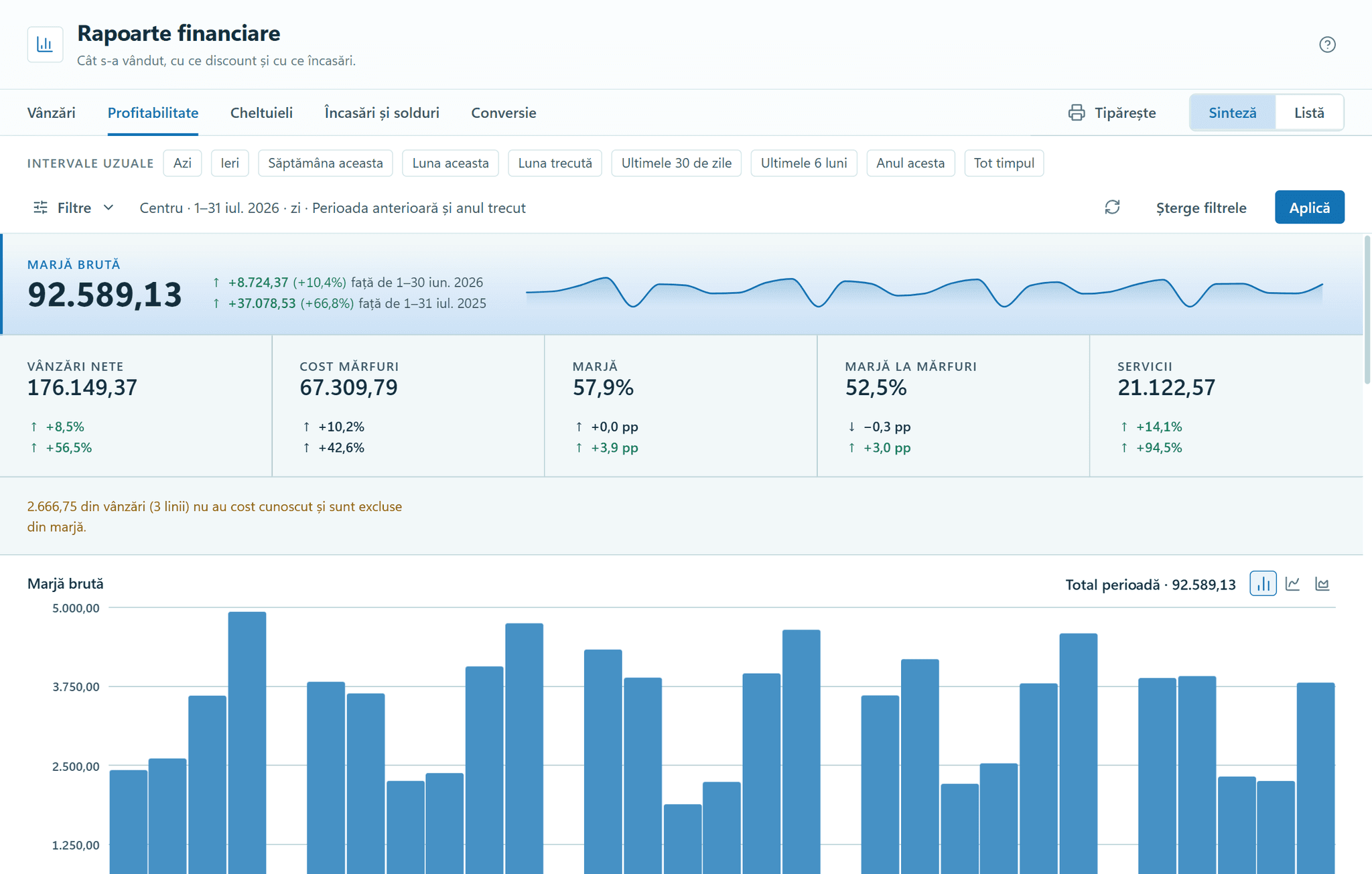Click the Marjă brută sparkline chart
The image size is (1372, 874).
click(924, 293)
